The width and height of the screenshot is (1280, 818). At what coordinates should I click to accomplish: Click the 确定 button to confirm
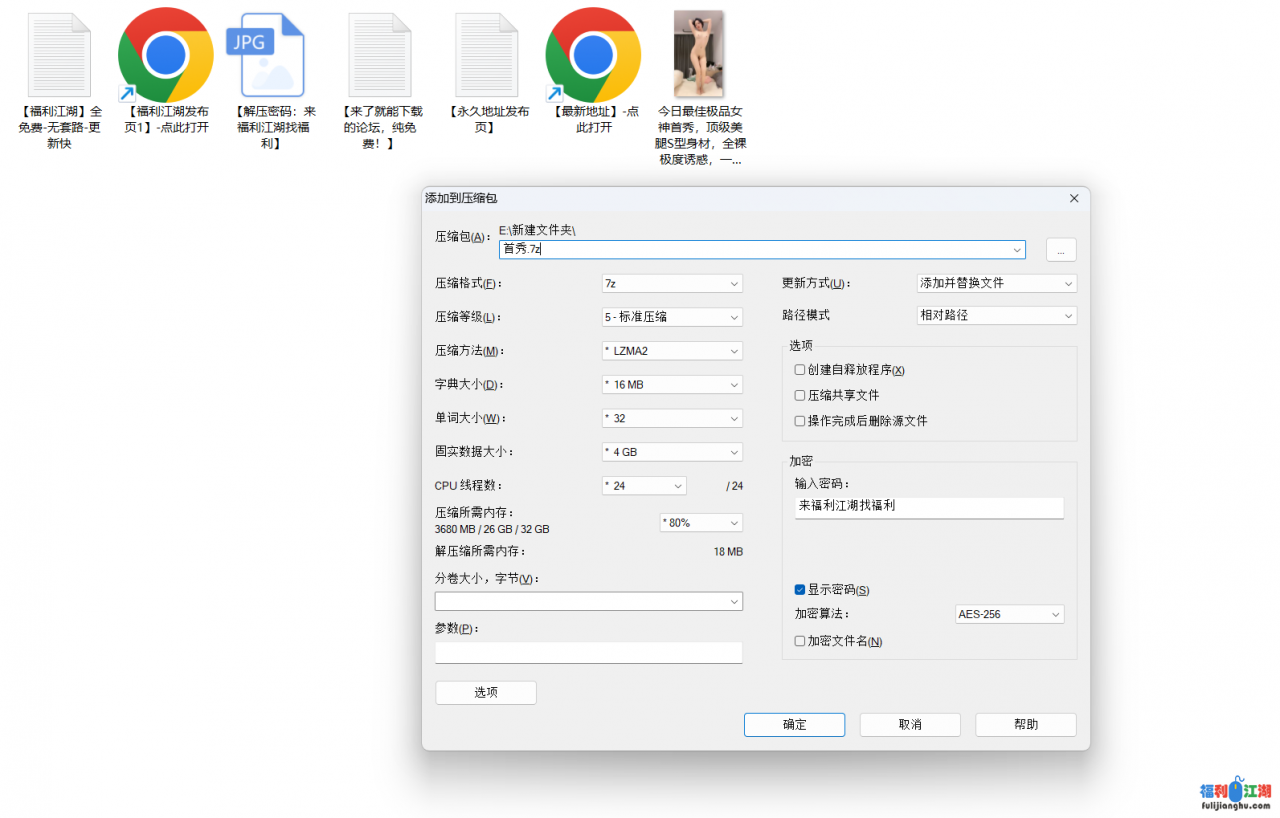(794, 724)
